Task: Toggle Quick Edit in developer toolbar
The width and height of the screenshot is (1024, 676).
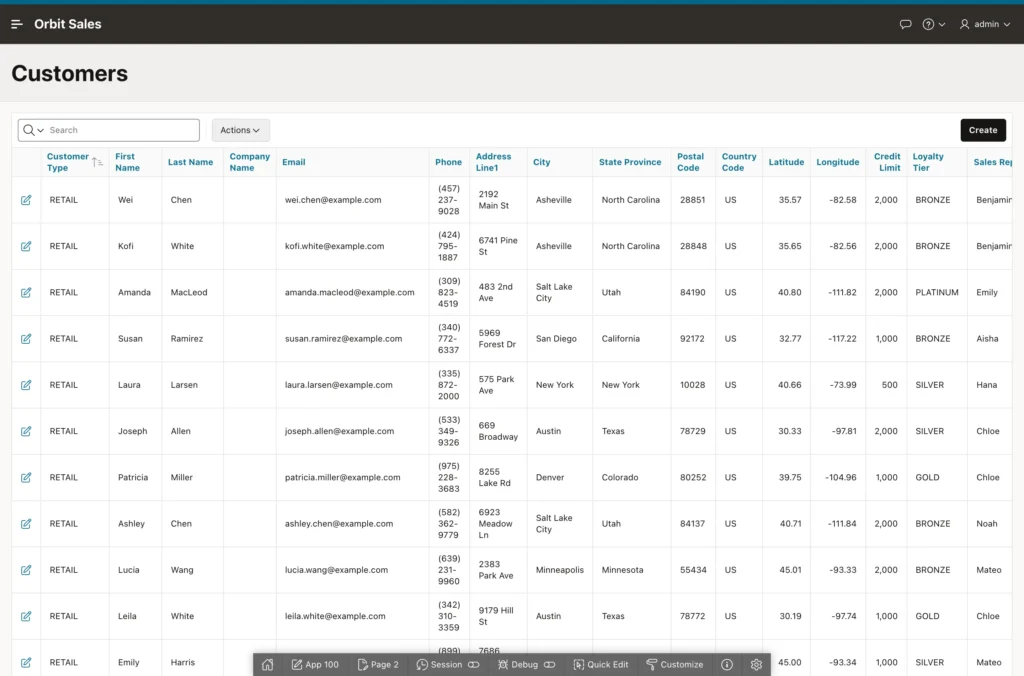Action: (x=601, y=664)
